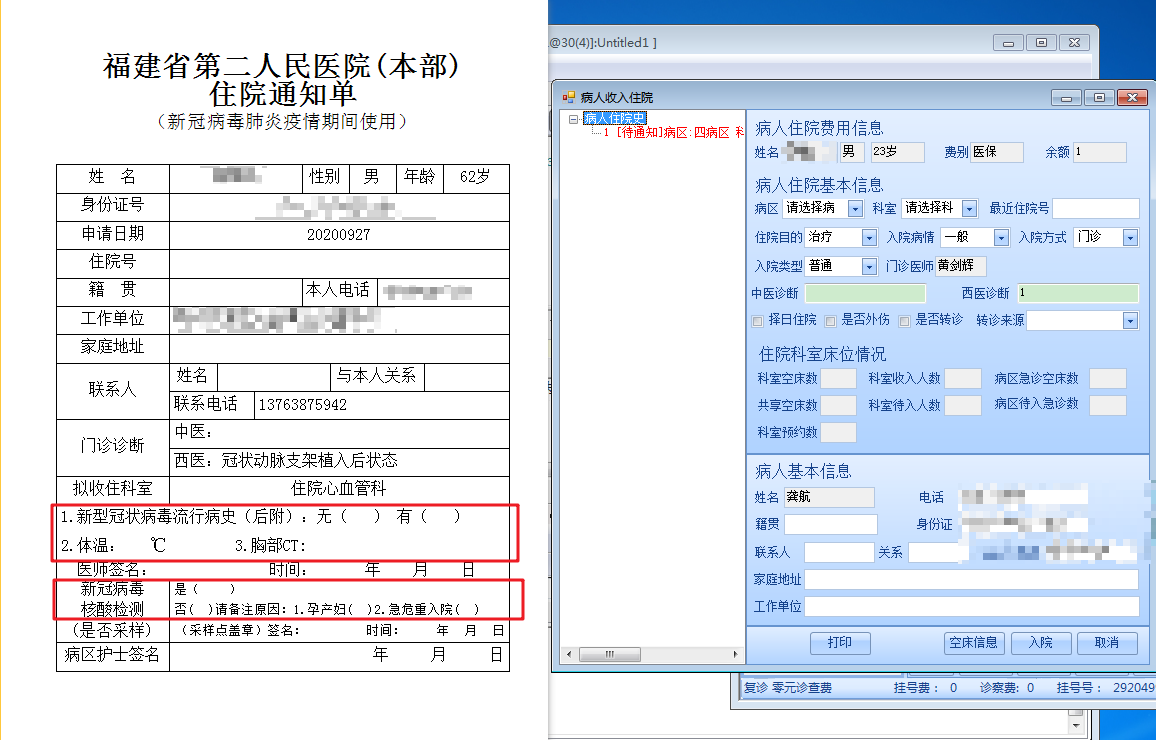Click the 家庭地址 input field
Viewport: 1156px width, 740px height.
[972, 579]
